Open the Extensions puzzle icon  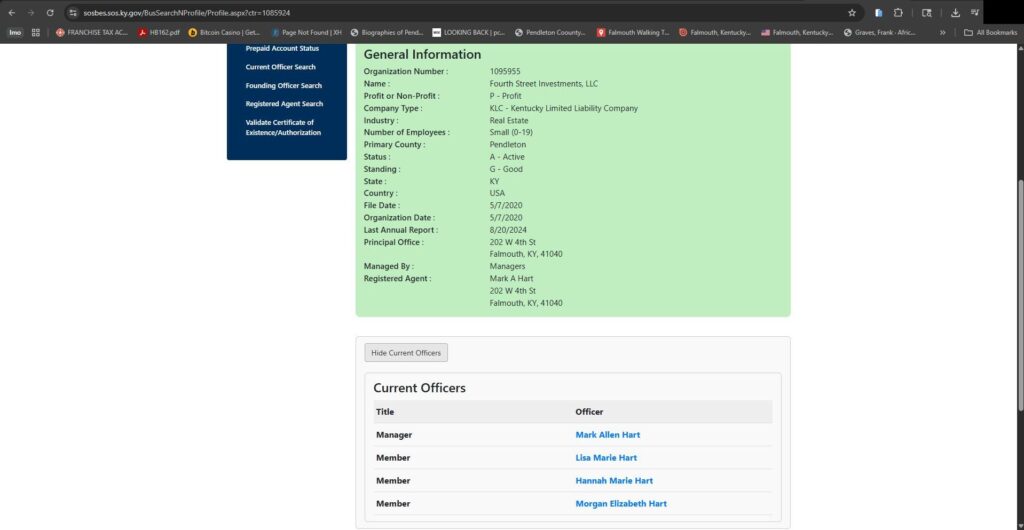pyautogui.click(x=898, y=12)
